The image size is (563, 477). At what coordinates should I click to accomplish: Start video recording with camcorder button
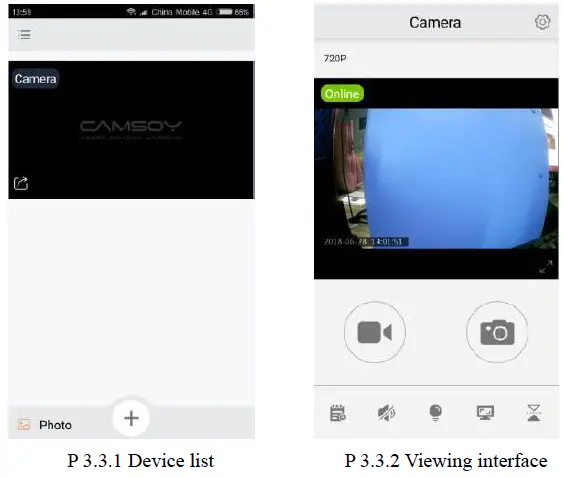tap(375, 332)
